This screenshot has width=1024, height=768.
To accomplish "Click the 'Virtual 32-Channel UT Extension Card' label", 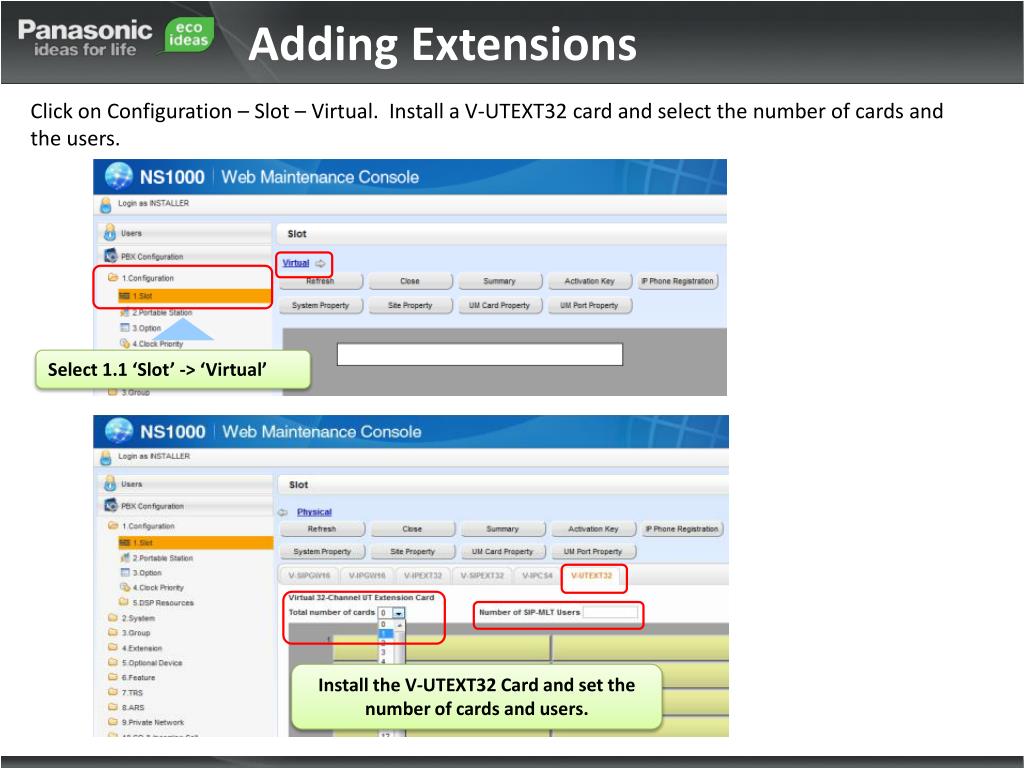I will point(361,598).
